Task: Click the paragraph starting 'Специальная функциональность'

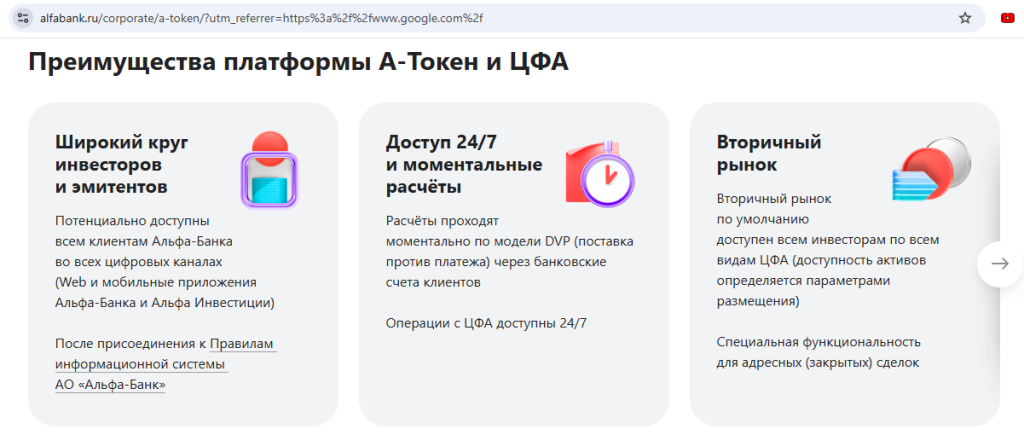Action: coord(818,352)
